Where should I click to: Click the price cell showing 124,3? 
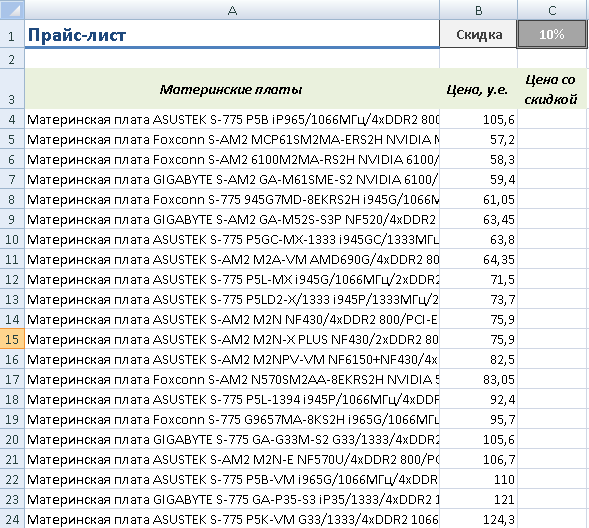coord(479,519)
